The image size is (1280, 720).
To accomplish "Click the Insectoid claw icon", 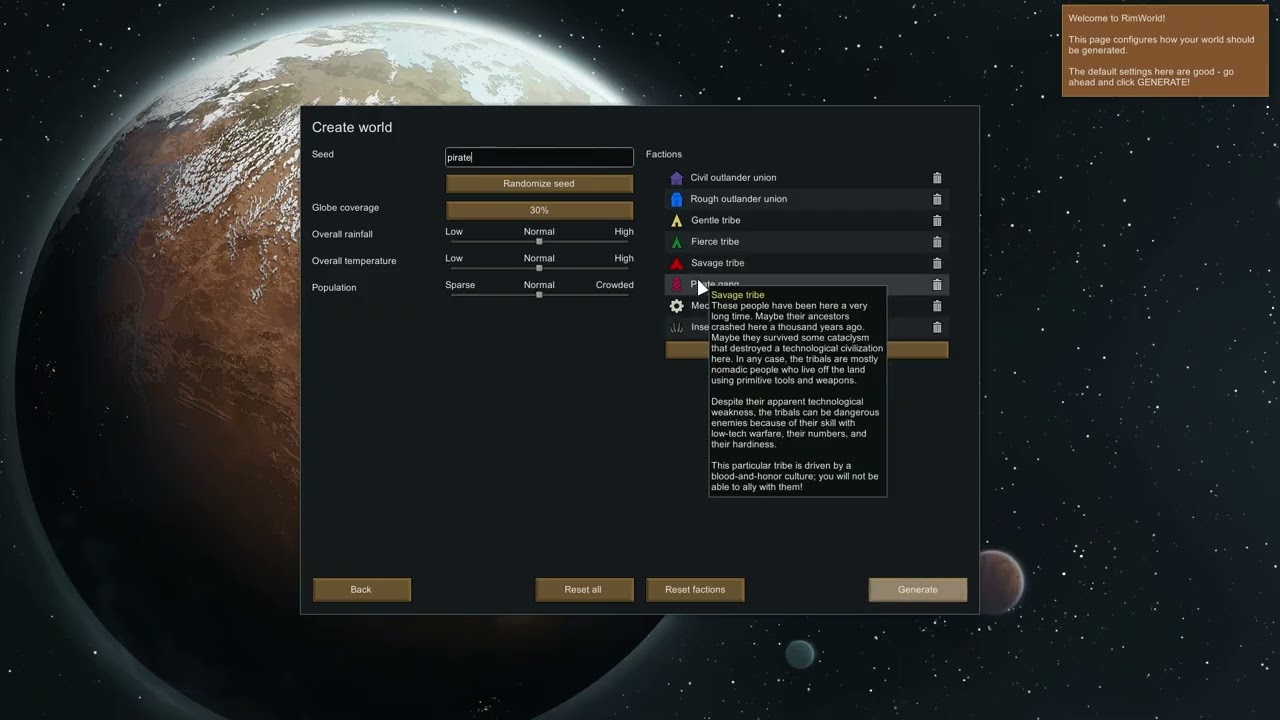I will [676, 327].
